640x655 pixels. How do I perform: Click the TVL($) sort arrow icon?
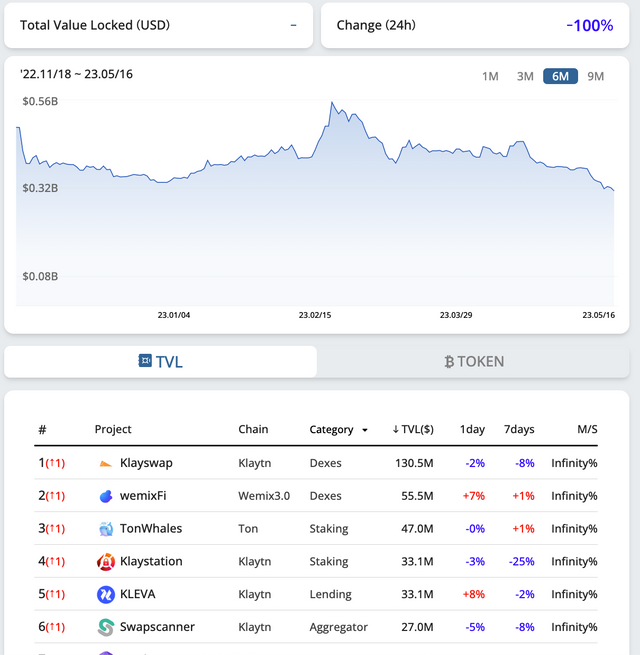[395, 429]
